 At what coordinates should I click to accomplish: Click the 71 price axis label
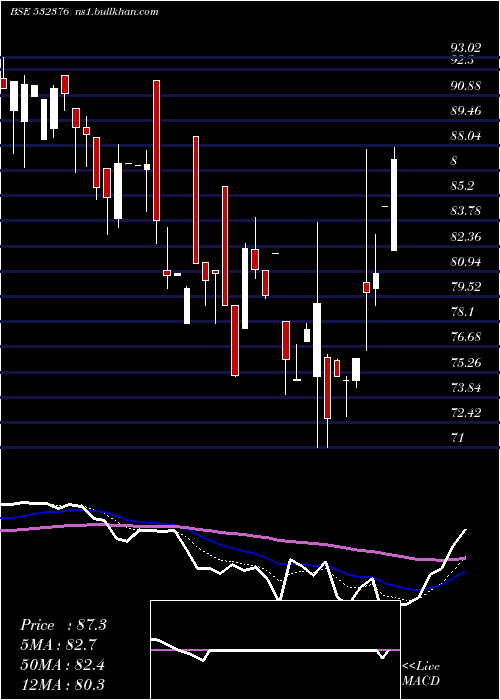458,437
